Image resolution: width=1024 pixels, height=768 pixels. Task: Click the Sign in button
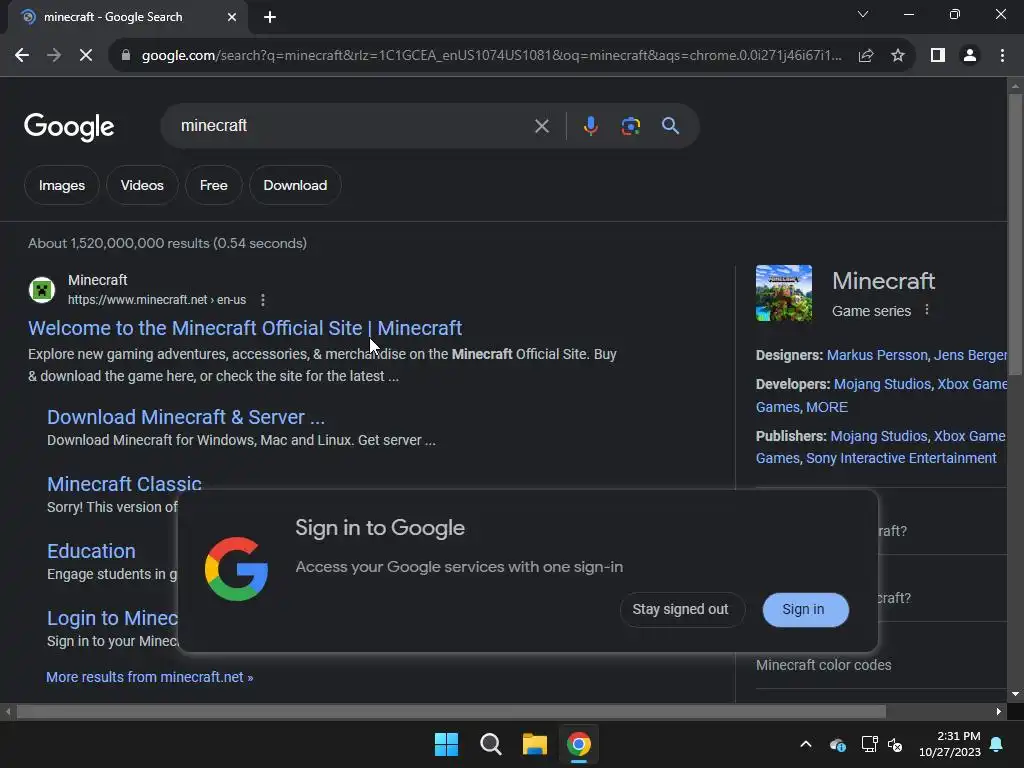pos(805,609)
